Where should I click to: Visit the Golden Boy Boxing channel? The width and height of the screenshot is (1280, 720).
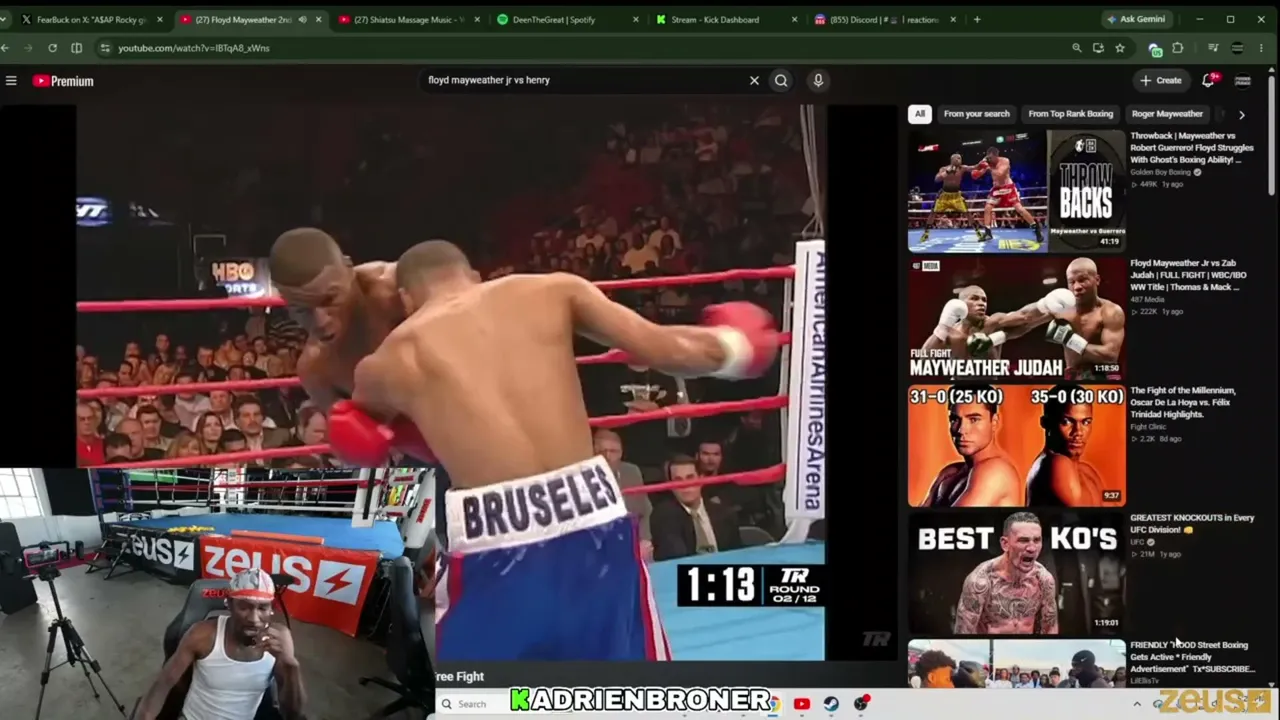(1162, 172)
